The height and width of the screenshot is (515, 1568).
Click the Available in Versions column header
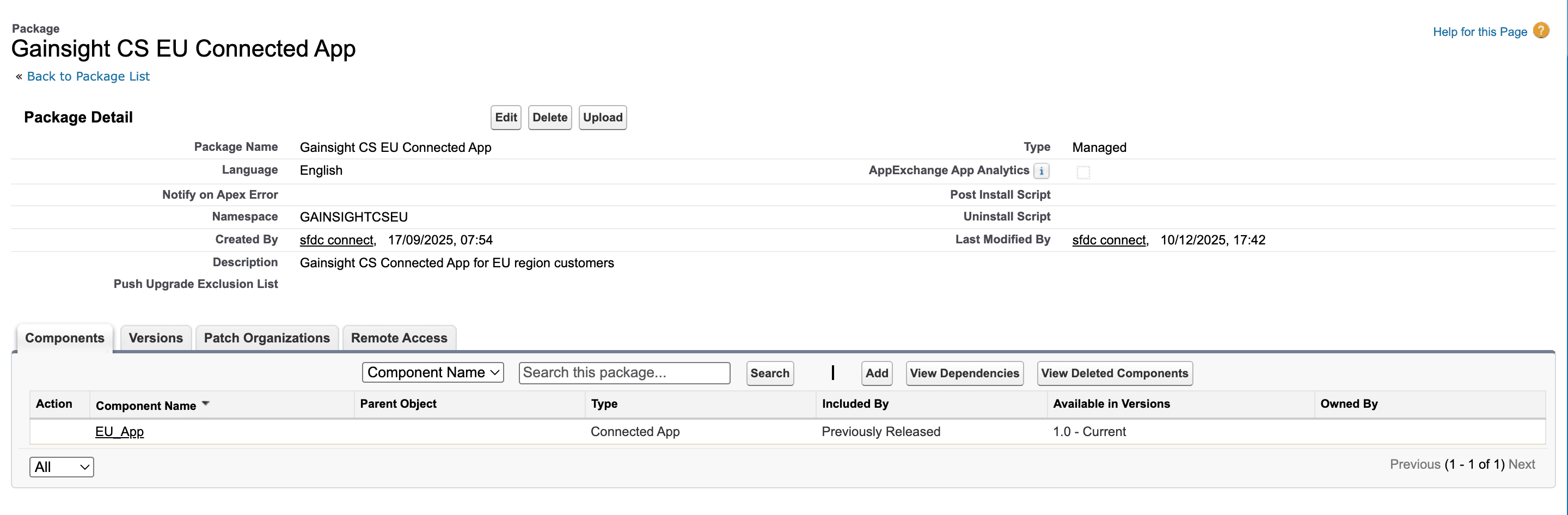[1111, 403]
